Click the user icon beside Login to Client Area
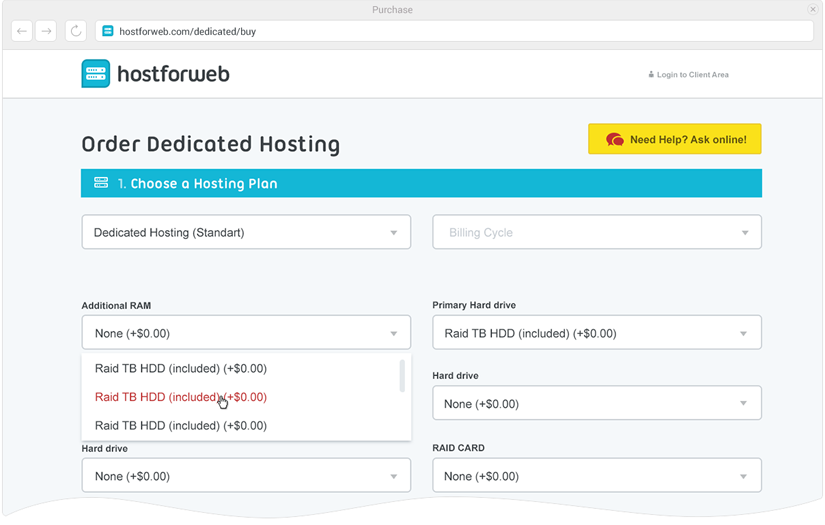Image resolution: width=825 pixels, height=525 pixels. [x=651, y=75]
